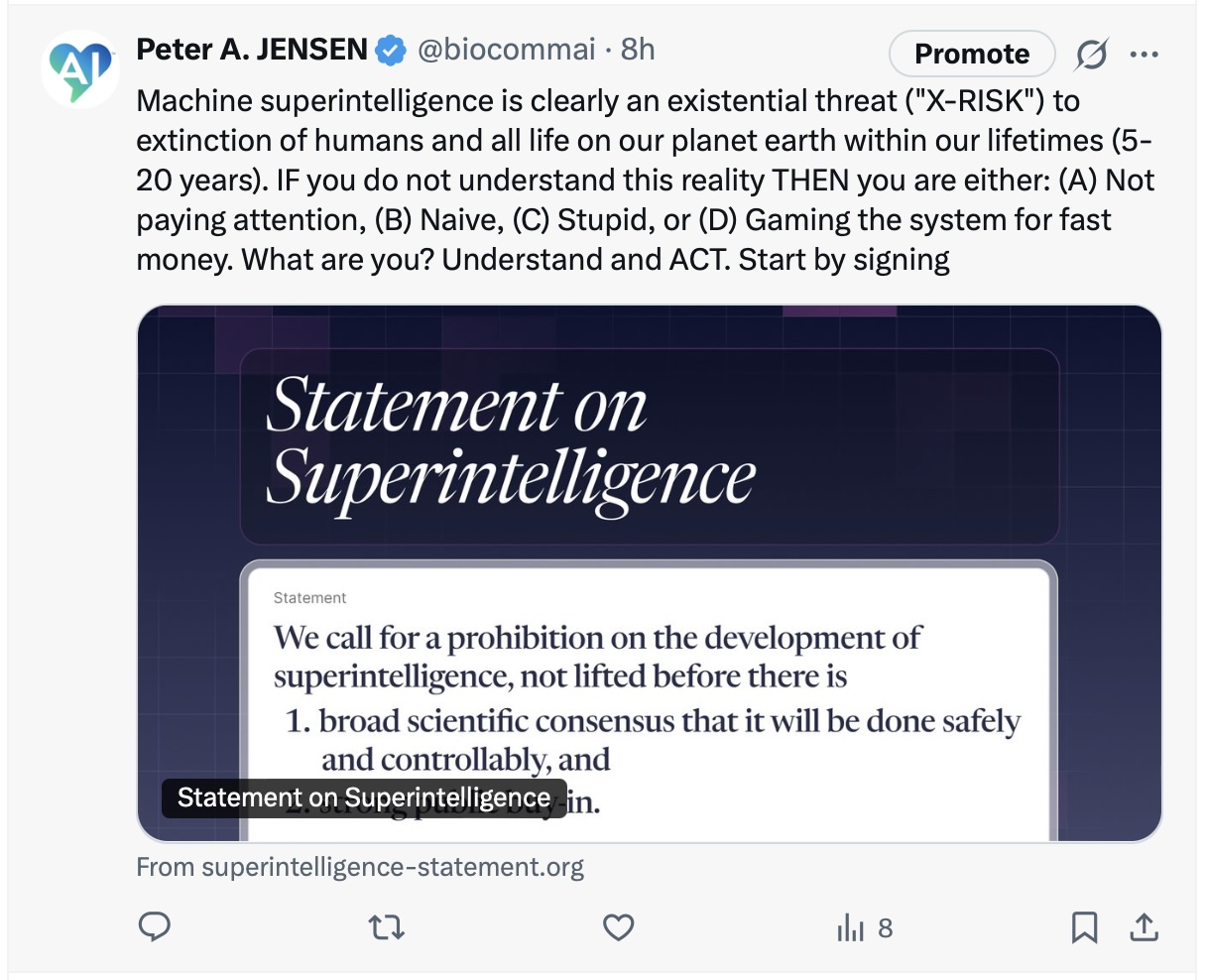The height and width of the screenshot is (980, 1206).
Task: Toggle bookmark for this post
Action: pos(1084,927)
